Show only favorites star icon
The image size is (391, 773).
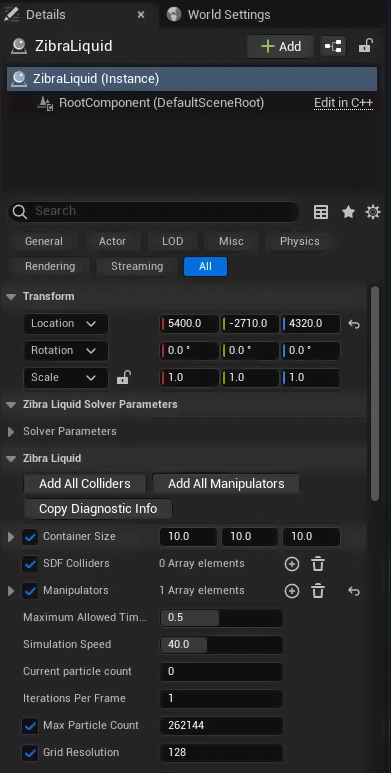(349, 212)
